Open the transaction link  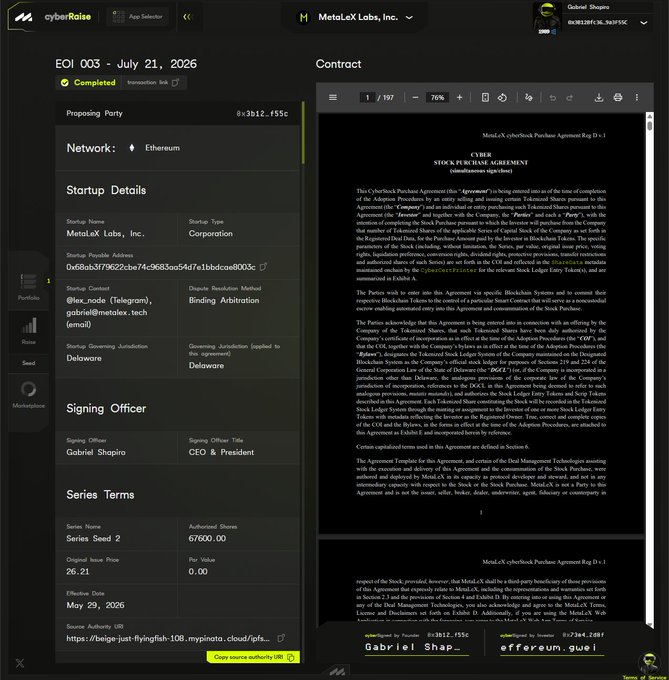coord(153,82)
